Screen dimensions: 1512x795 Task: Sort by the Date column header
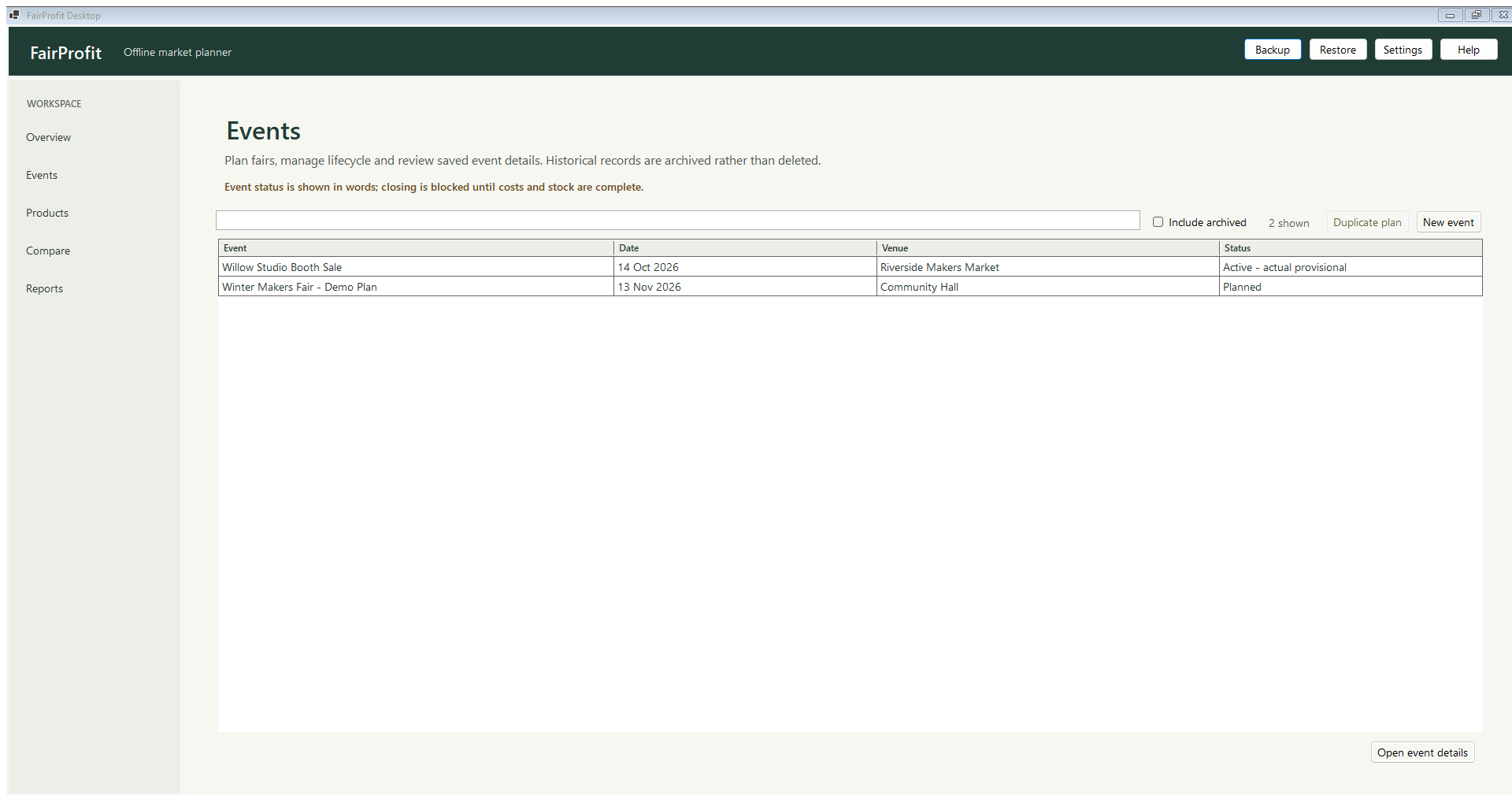click(x=745, y=248)
